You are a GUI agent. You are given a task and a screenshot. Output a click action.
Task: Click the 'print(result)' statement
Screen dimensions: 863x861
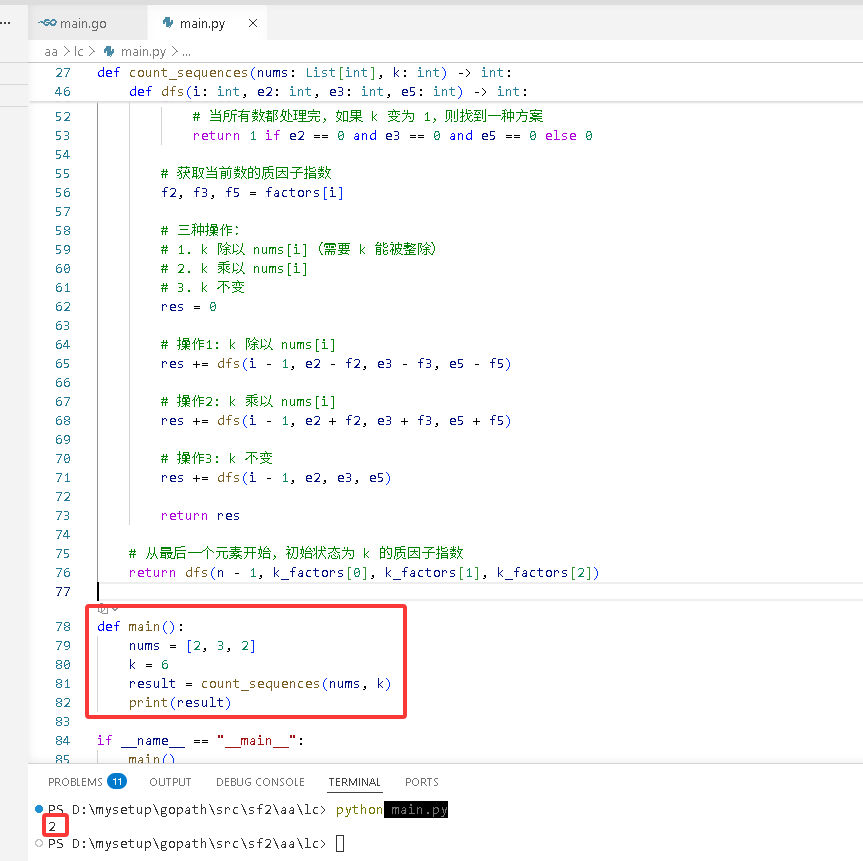point(180,703)
